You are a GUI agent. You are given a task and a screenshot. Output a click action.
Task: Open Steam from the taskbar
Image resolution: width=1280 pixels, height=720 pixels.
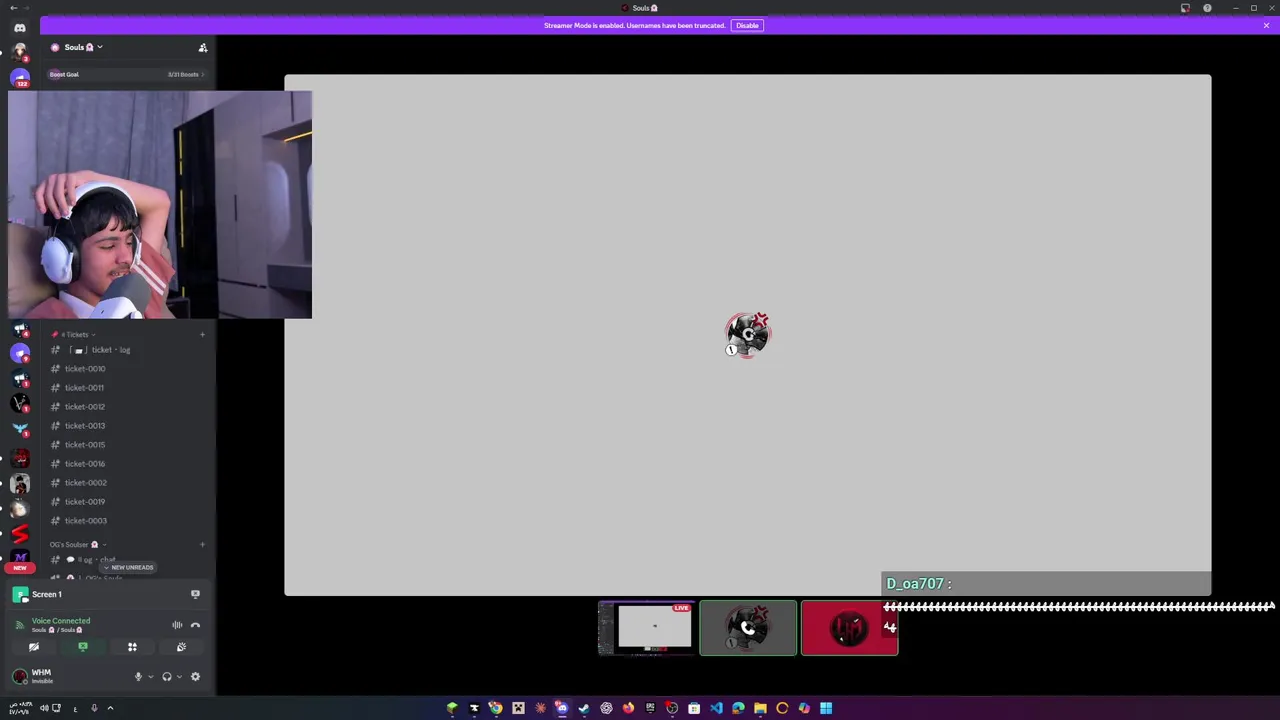[x=584, y=708]
